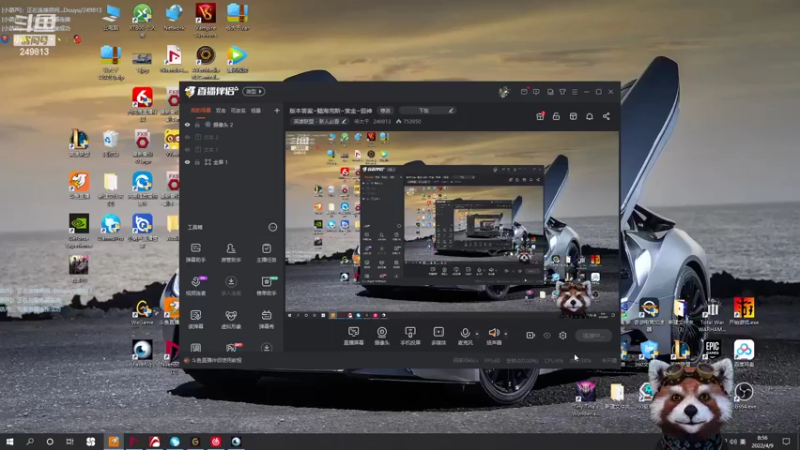
Task: Toggle the lock on 全屏 1 source
Action: click(x=197, y=162)
